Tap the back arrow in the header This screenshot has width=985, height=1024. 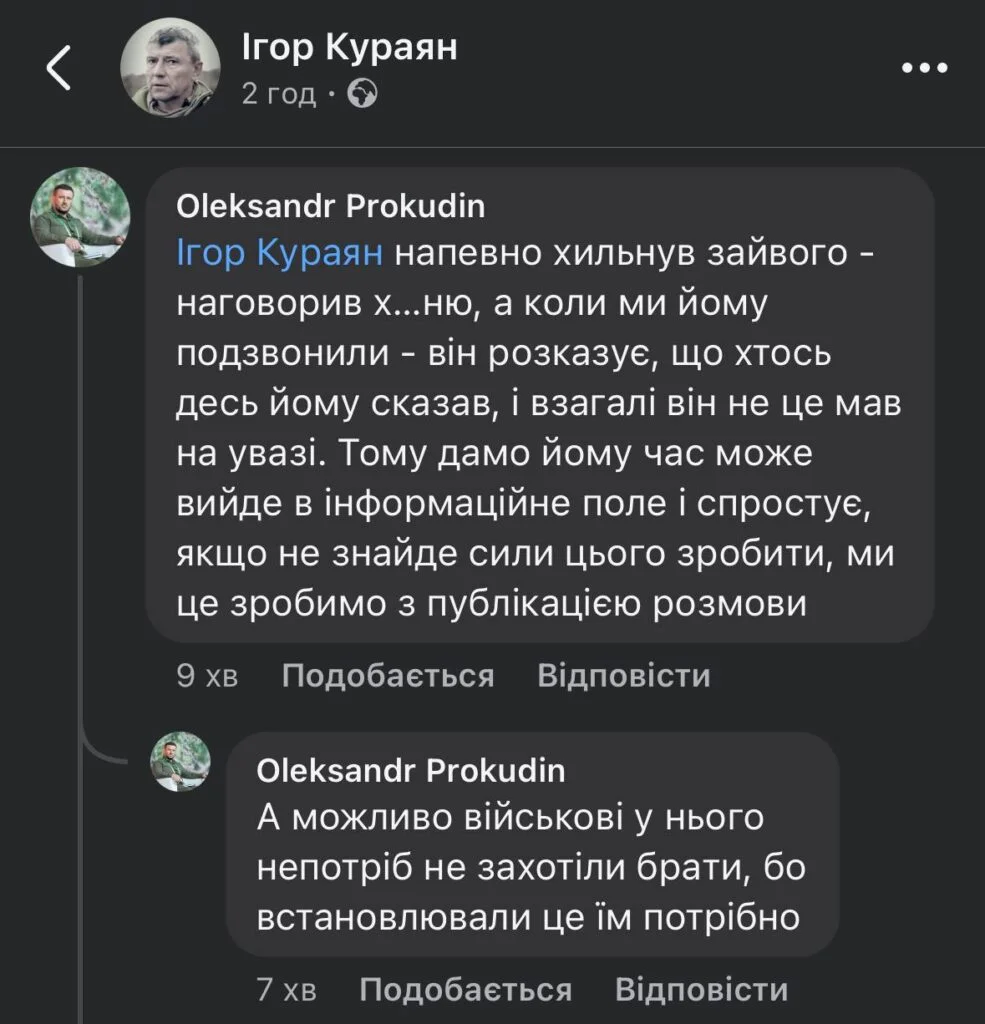tap(59, 69)
